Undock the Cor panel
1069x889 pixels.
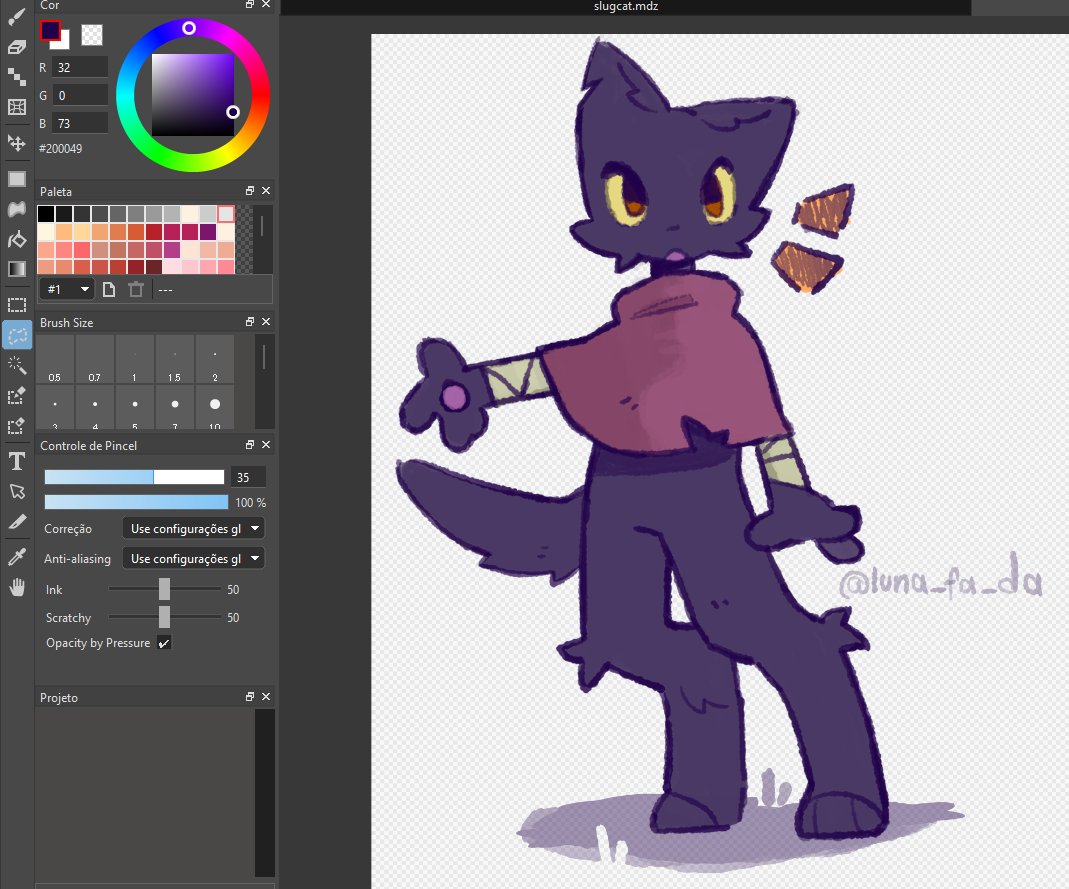click(250, 5)
